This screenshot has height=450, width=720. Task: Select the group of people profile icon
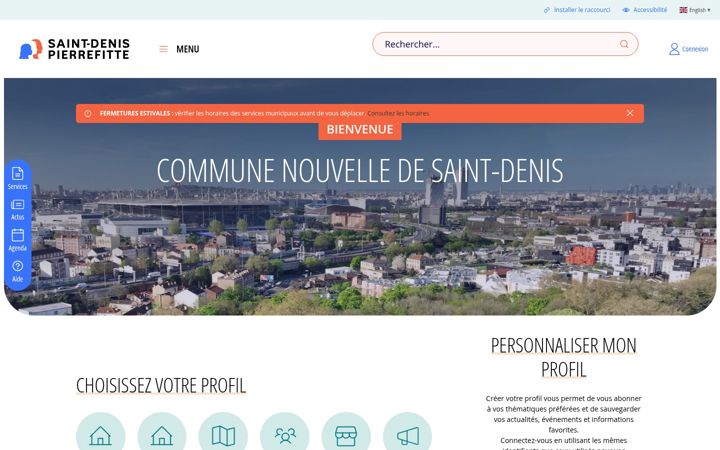click(285, 434)
